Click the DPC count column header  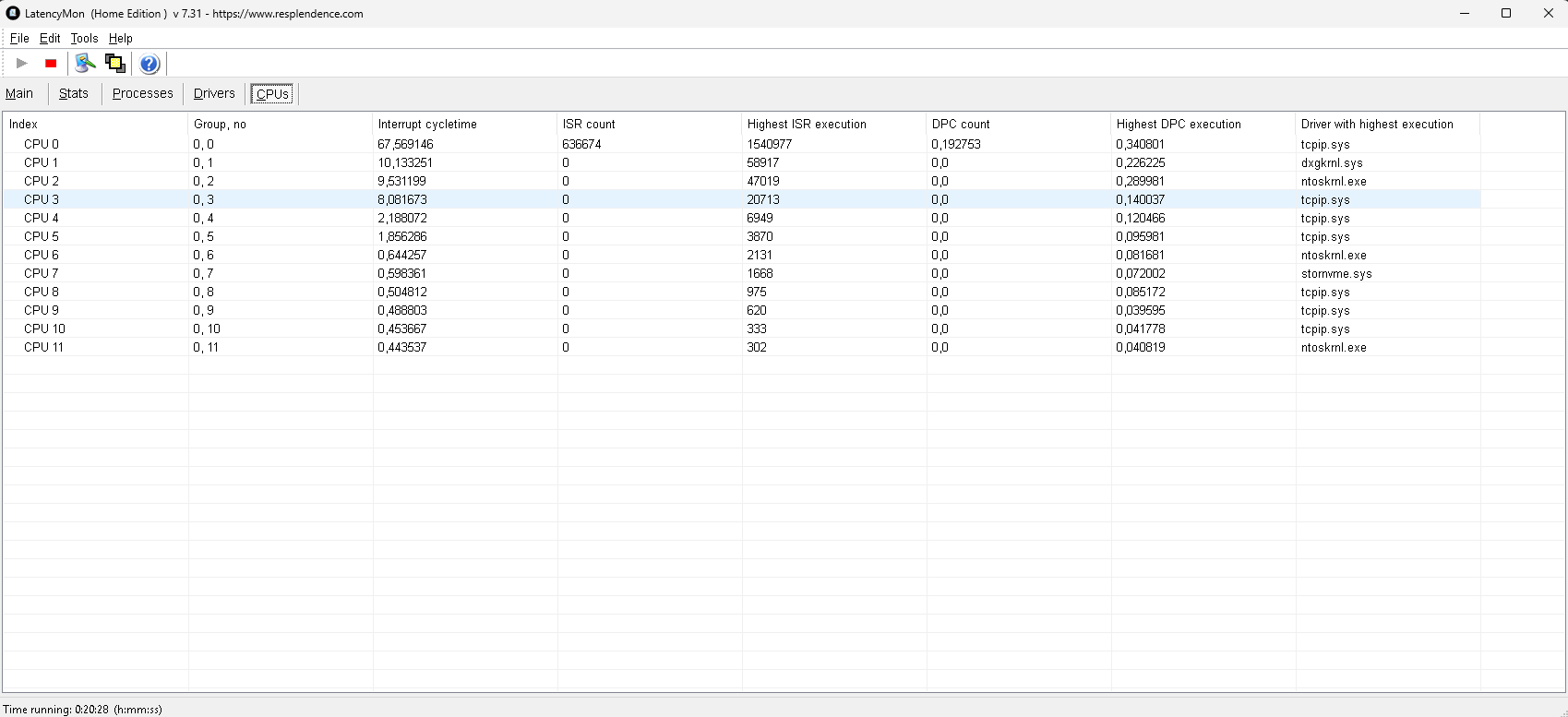1019,124
